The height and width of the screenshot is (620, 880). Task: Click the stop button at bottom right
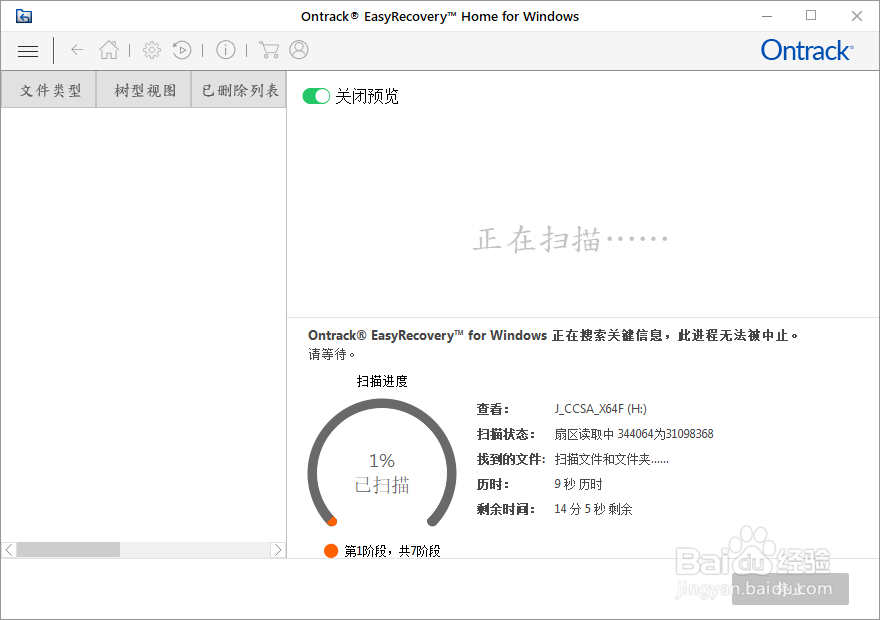(790, 589)
